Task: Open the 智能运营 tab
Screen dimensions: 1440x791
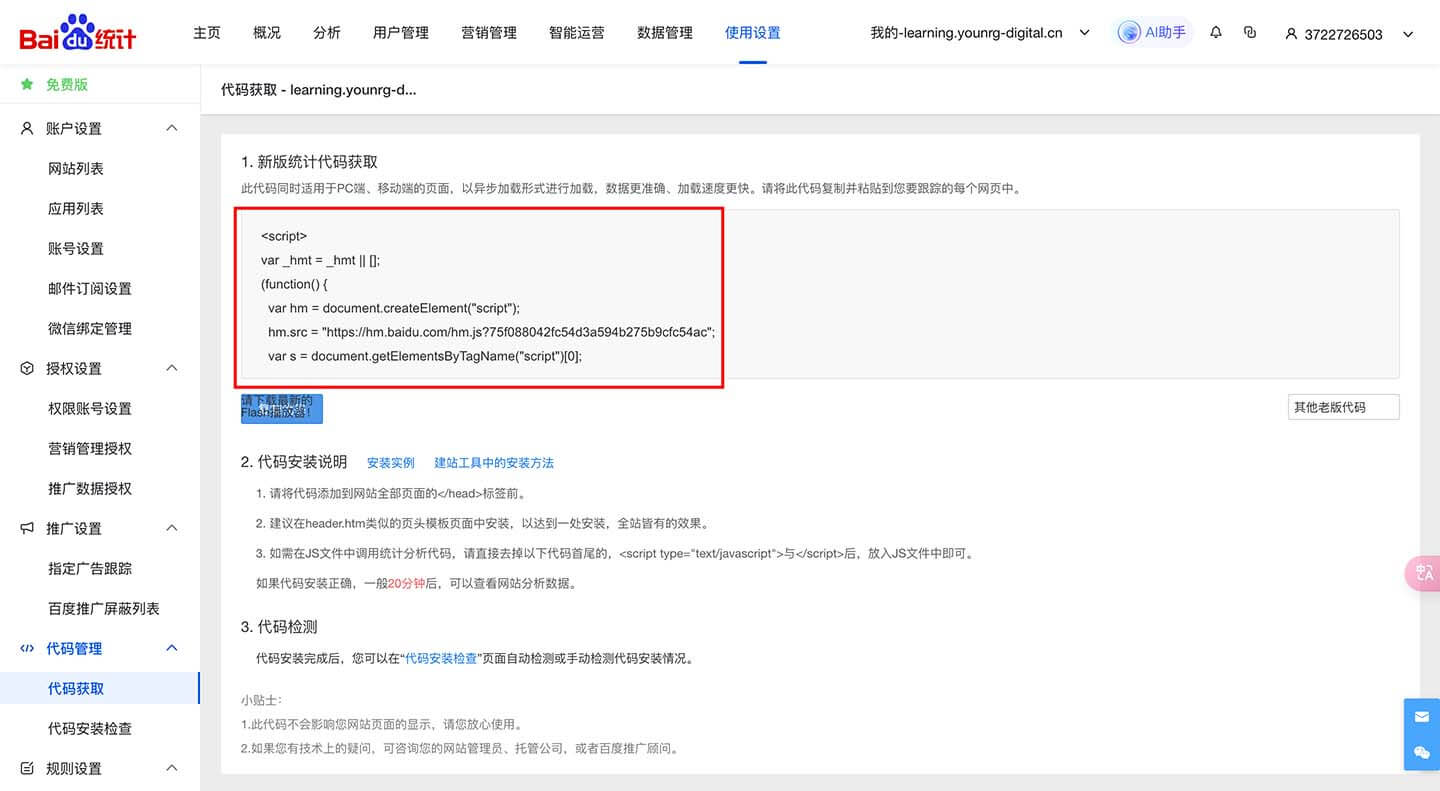Action: (x=577, y=33)
